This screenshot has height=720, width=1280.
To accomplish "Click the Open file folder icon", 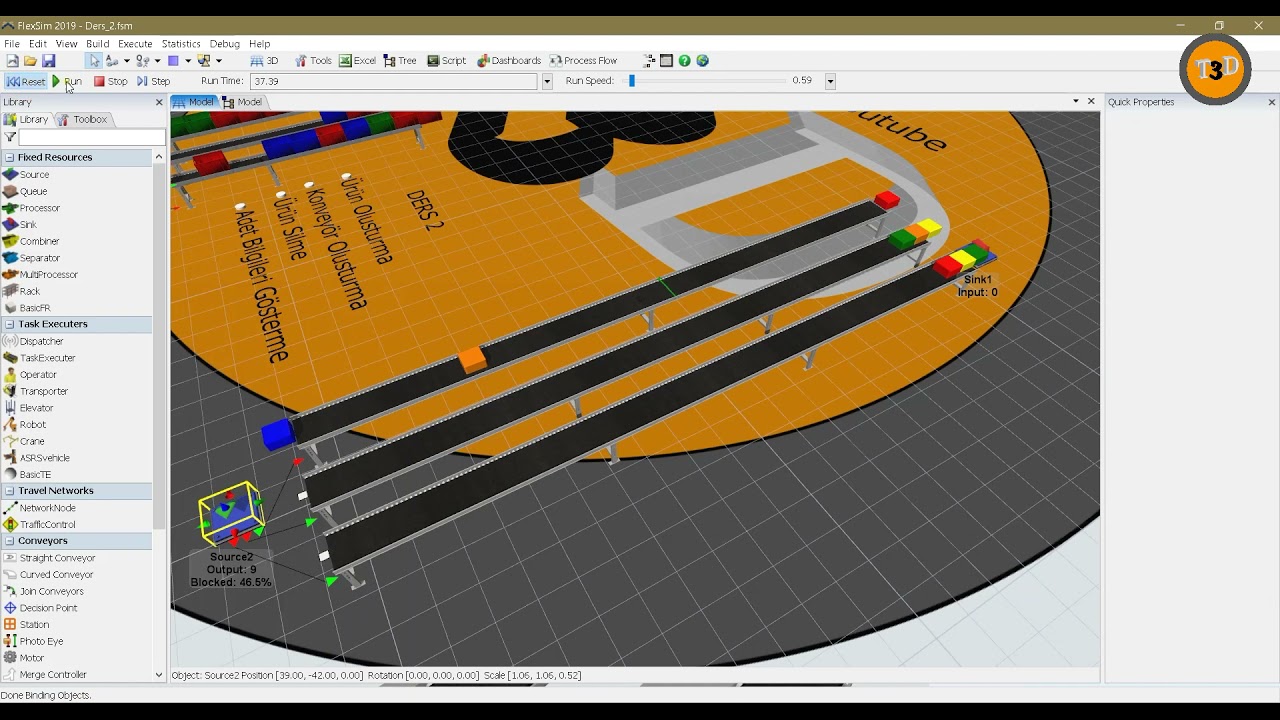I will 30,61.
